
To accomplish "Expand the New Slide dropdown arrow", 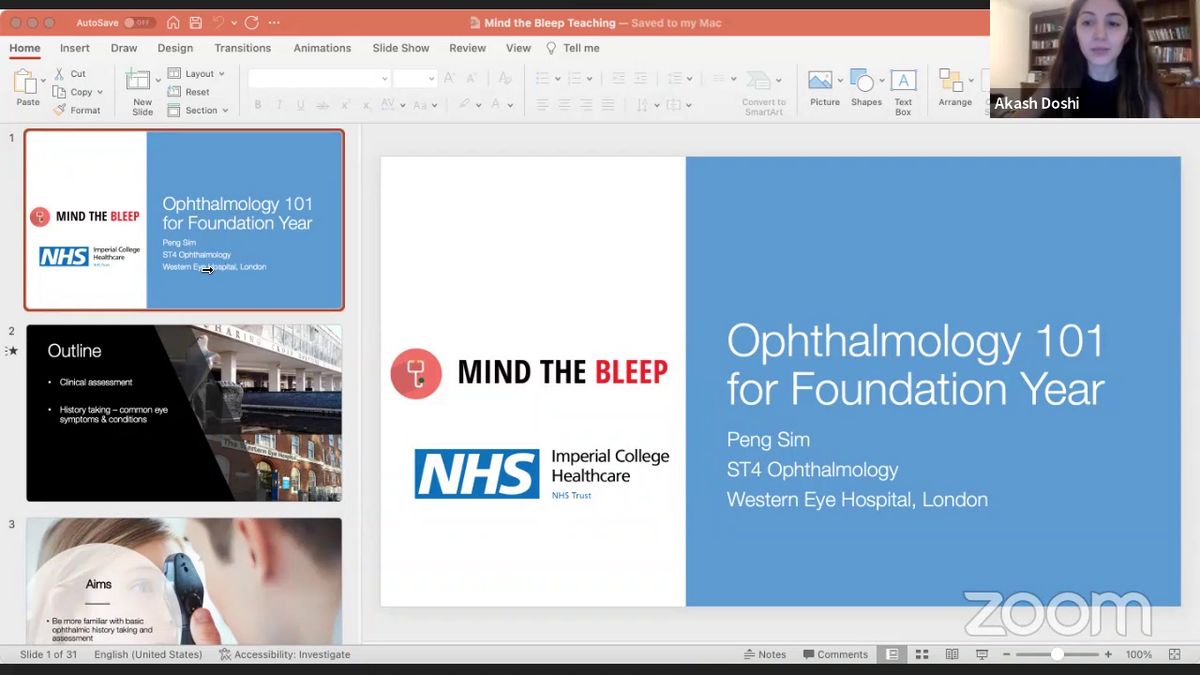I will coord(158,80).
